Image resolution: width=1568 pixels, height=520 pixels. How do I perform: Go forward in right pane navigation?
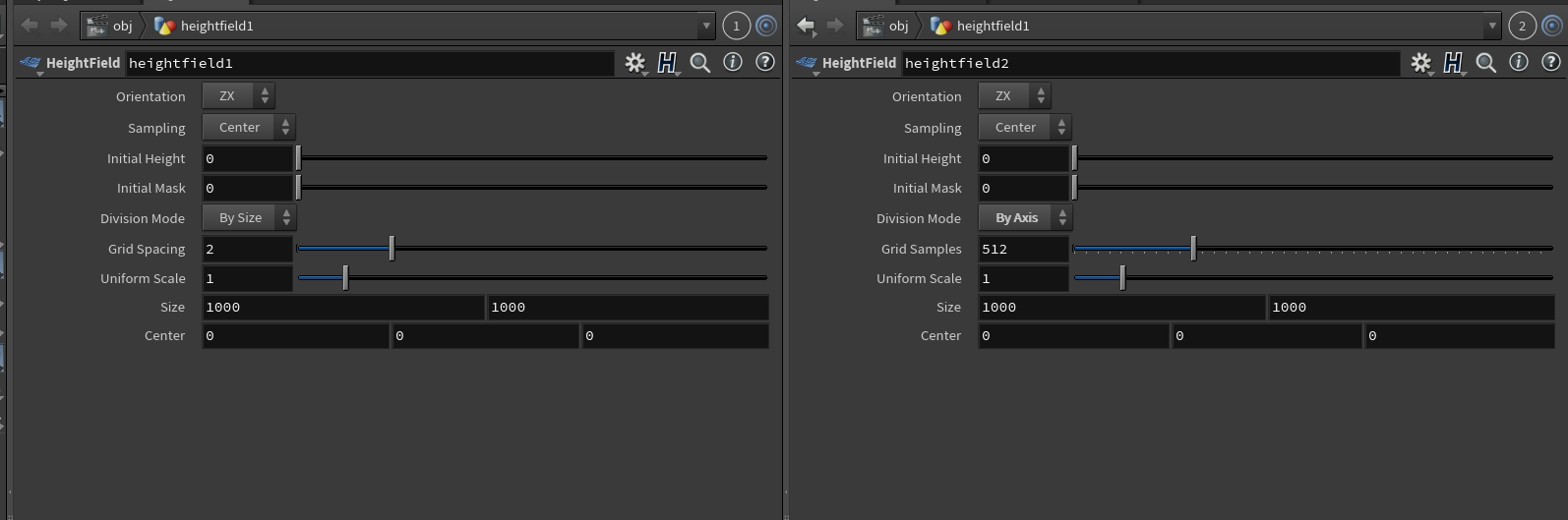click(835, 26)
